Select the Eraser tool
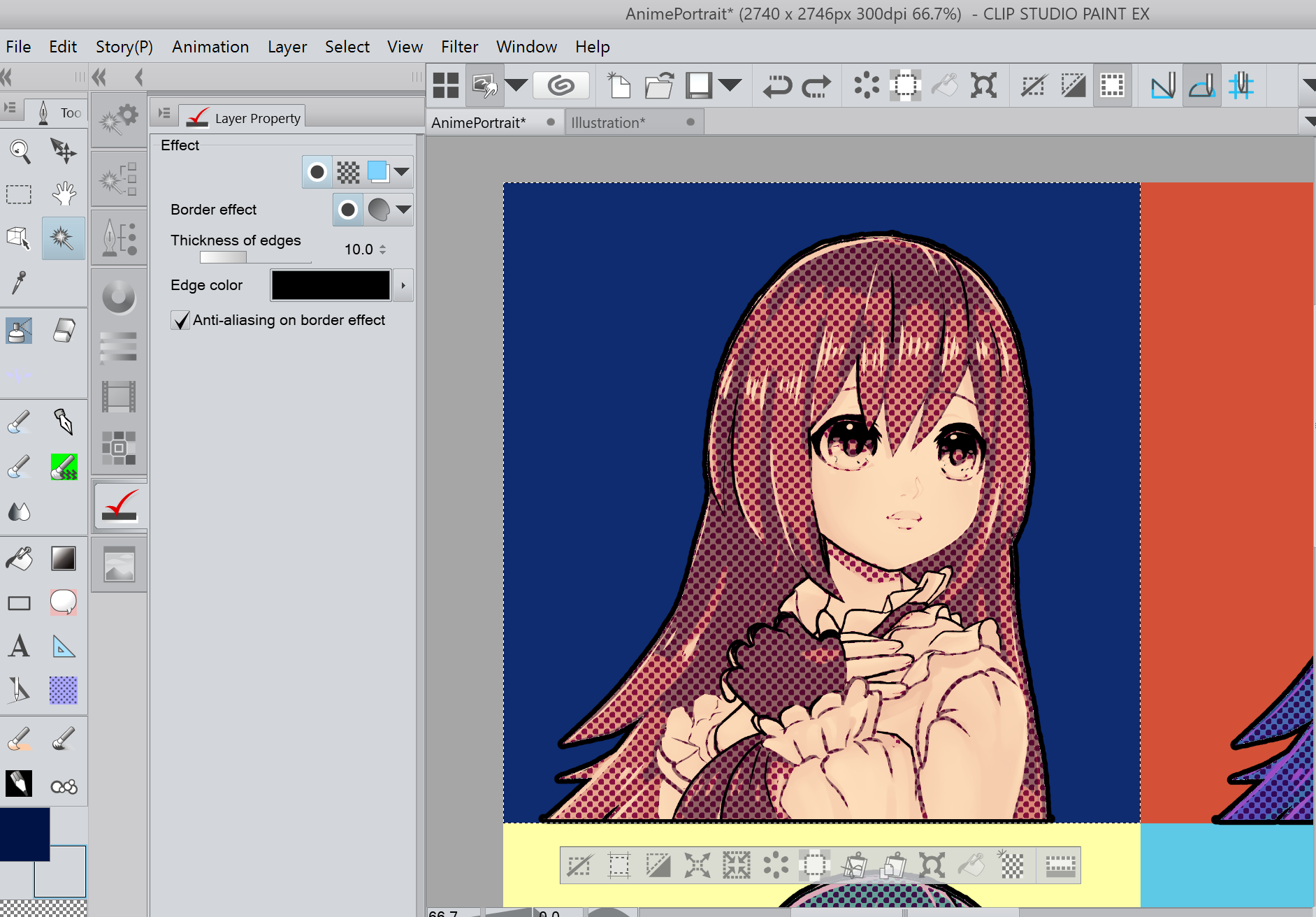Image resolution: width=1316 pixels, height=917 pixels. tap(64, 331)
